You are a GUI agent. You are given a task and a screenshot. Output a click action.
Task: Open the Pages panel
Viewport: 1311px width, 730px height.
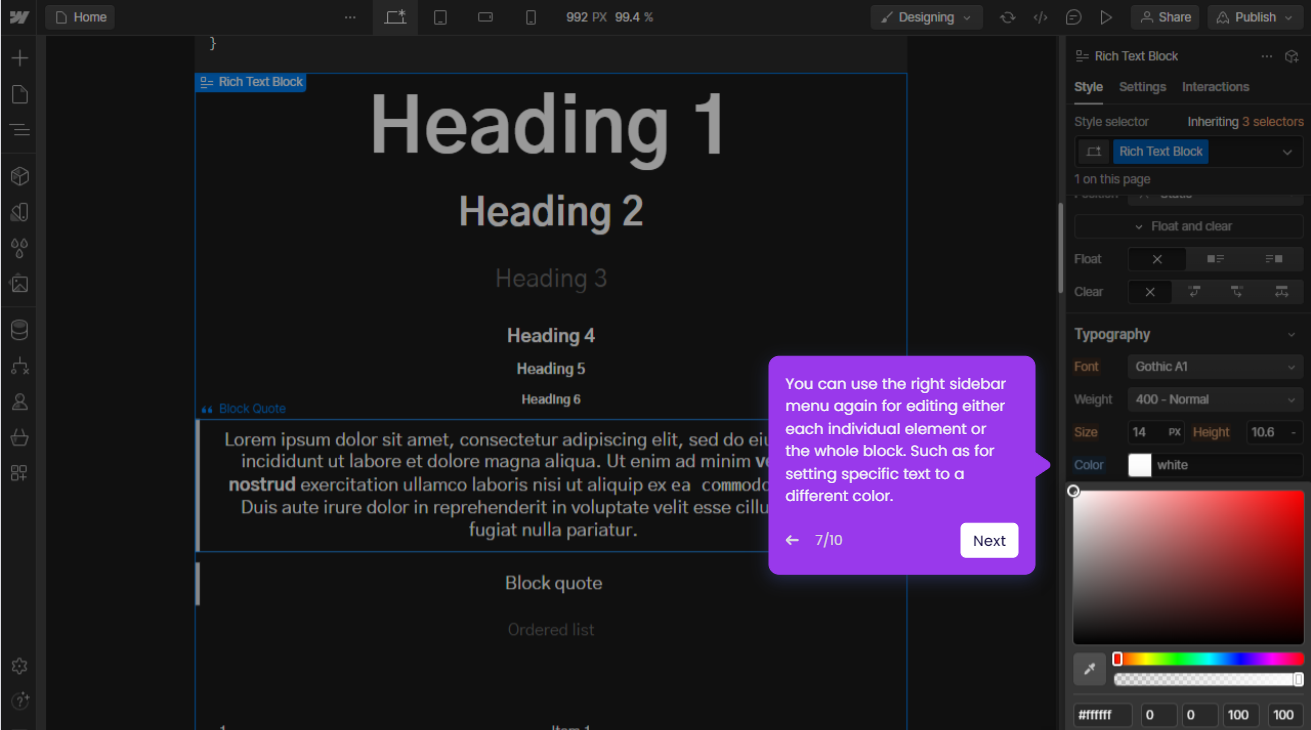pyautogui.click(x=20, y=94)
